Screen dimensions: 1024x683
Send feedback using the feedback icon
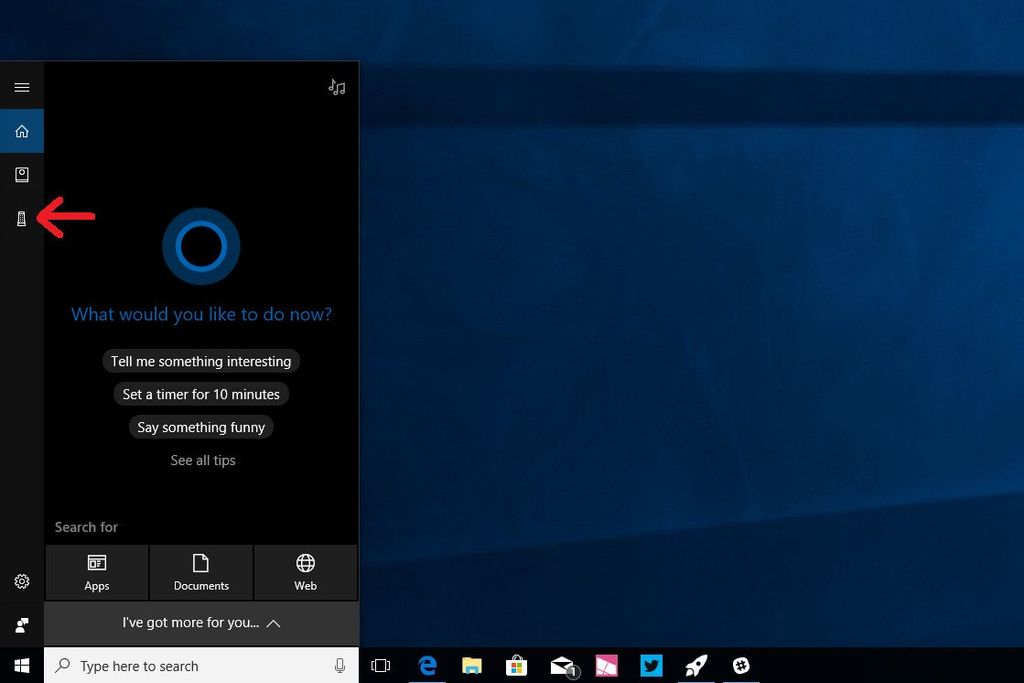coord(21,624)
